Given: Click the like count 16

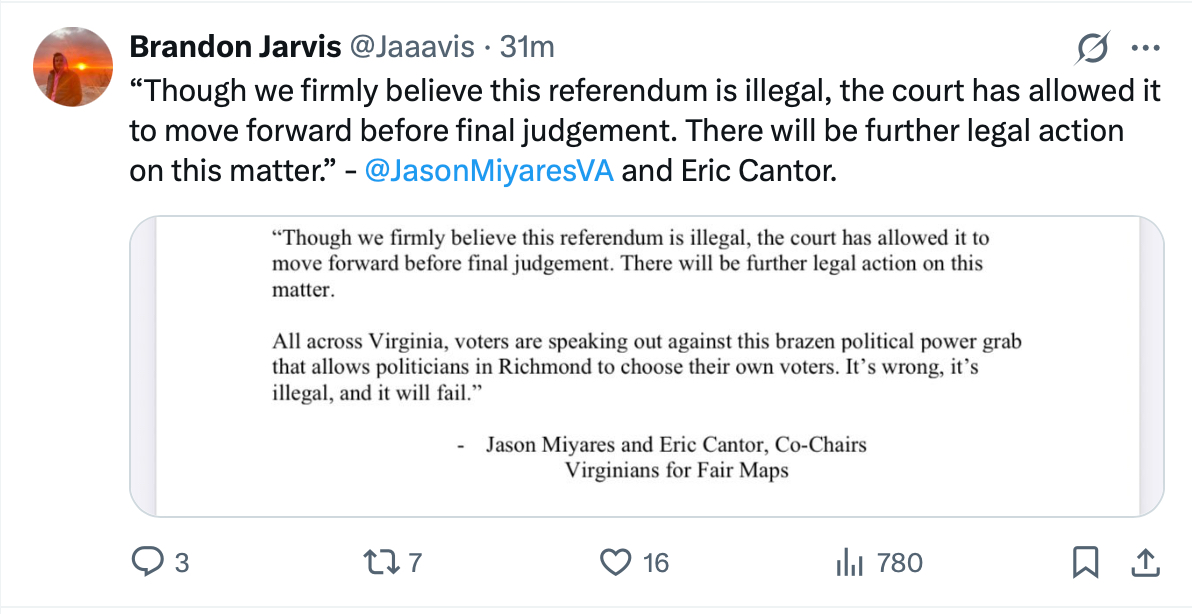Looking at the screenshot, I should pos(654,563).
